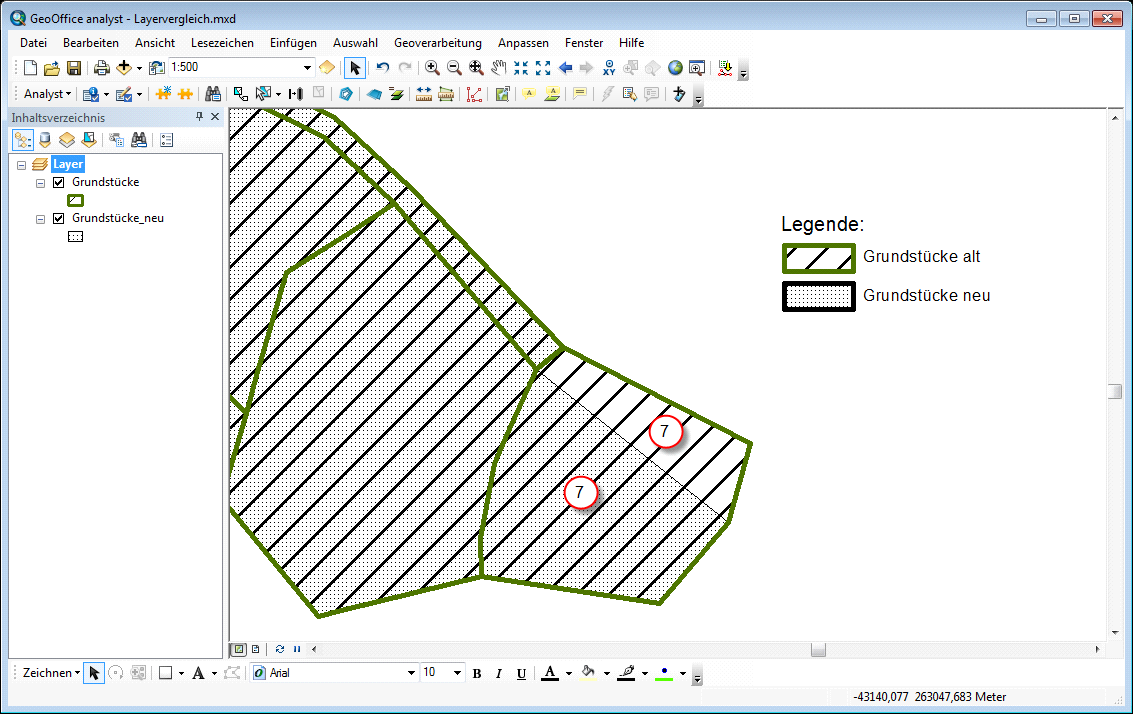Open the Analyst toolbar menu button
1133x714 pixels.
(x=47, y=94)
